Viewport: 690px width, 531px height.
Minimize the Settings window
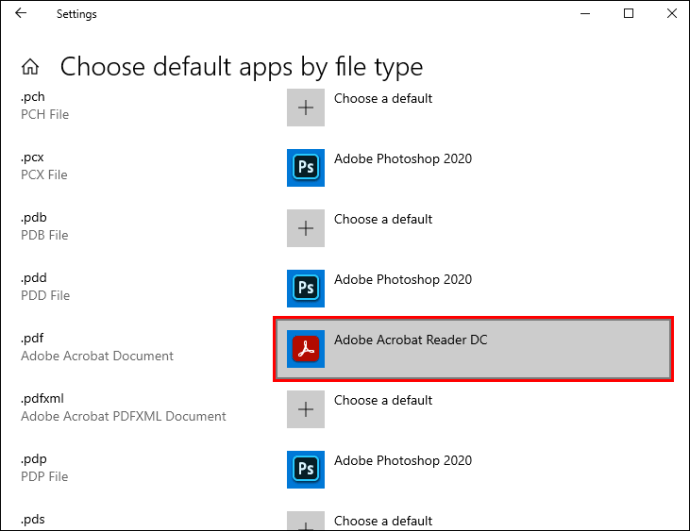click(x=585, y=14)
